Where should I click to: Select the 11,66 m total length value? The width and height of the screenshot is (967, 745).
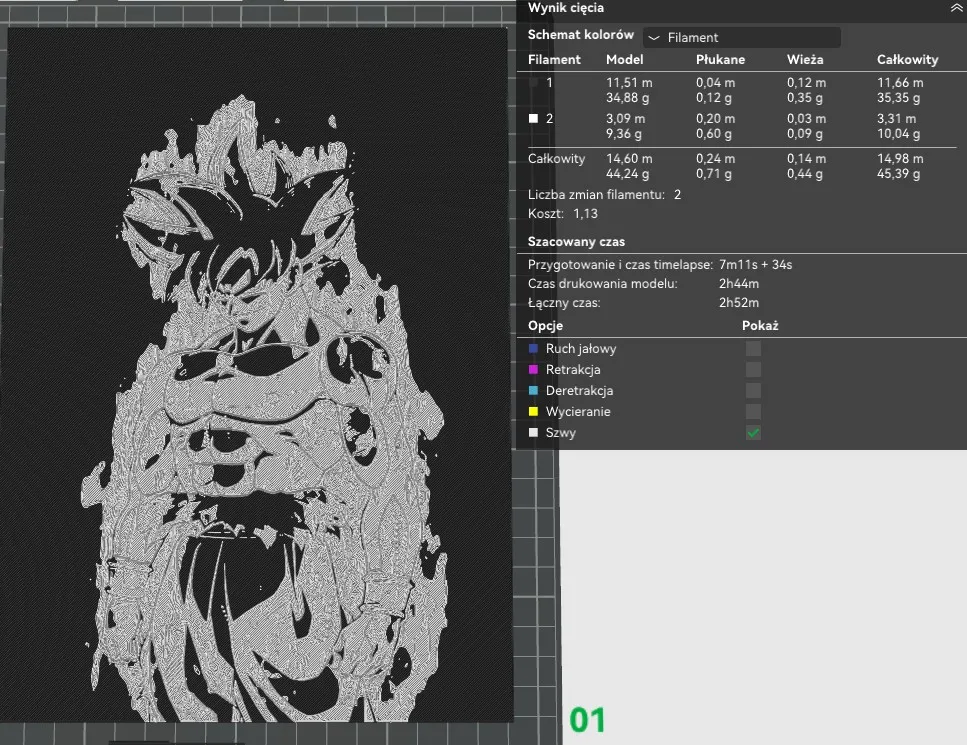[900, 83]
